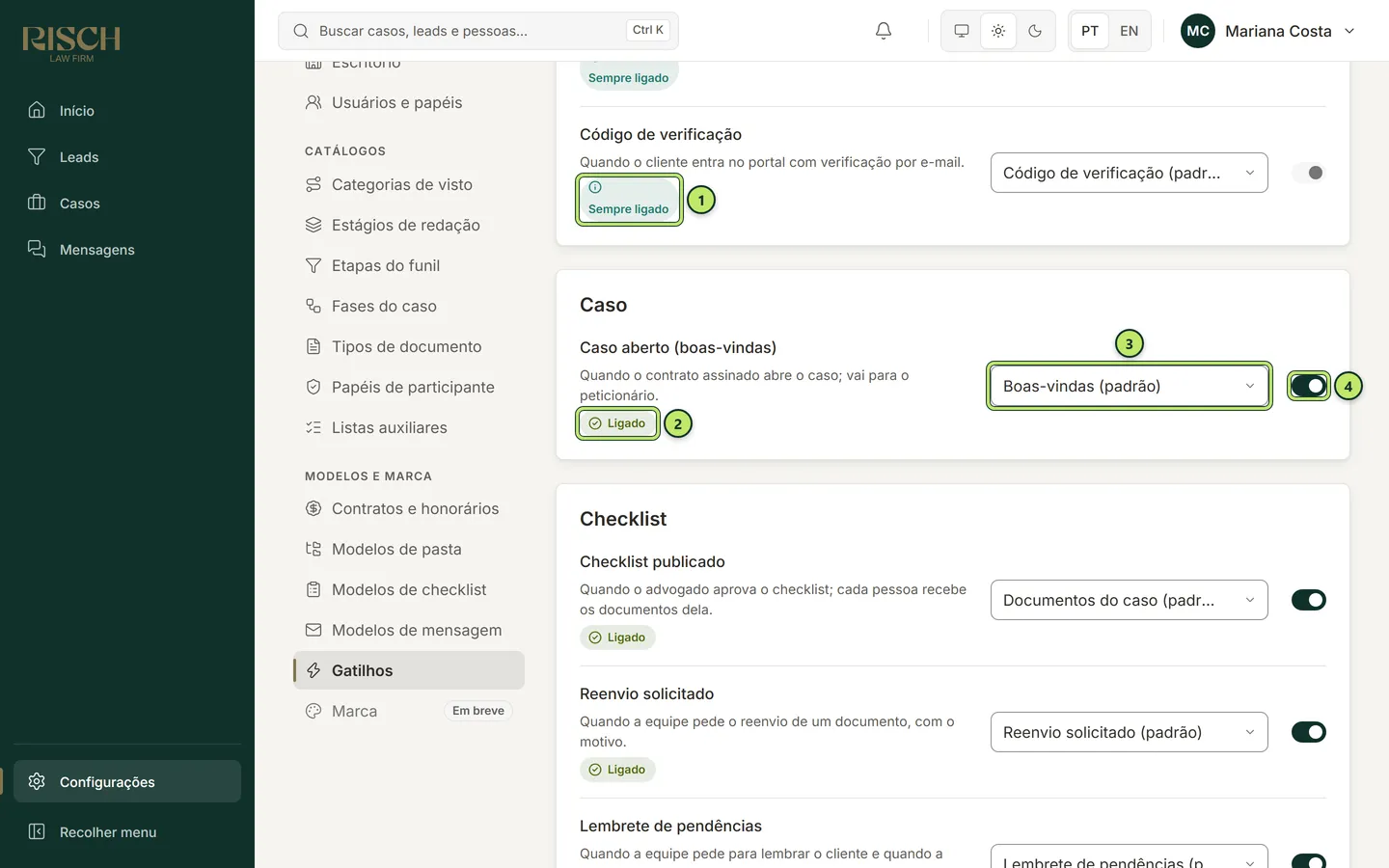Open the Boas-vindas (padrão) dropdown
Image resolution: width=1389 pixels, height=868 pixels.
click(x=1130, y=386)
